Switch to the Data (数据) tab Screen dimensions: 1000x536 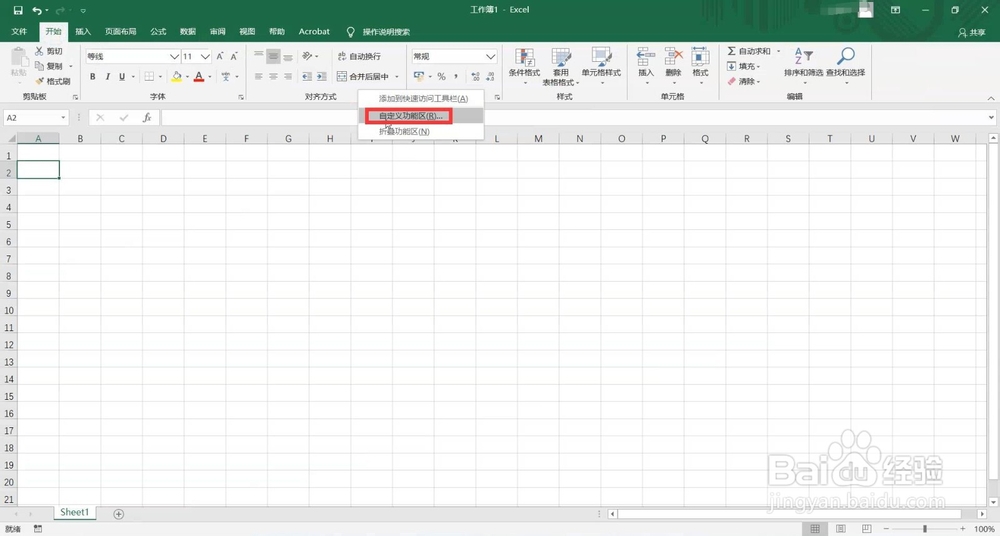coord(188,31)
